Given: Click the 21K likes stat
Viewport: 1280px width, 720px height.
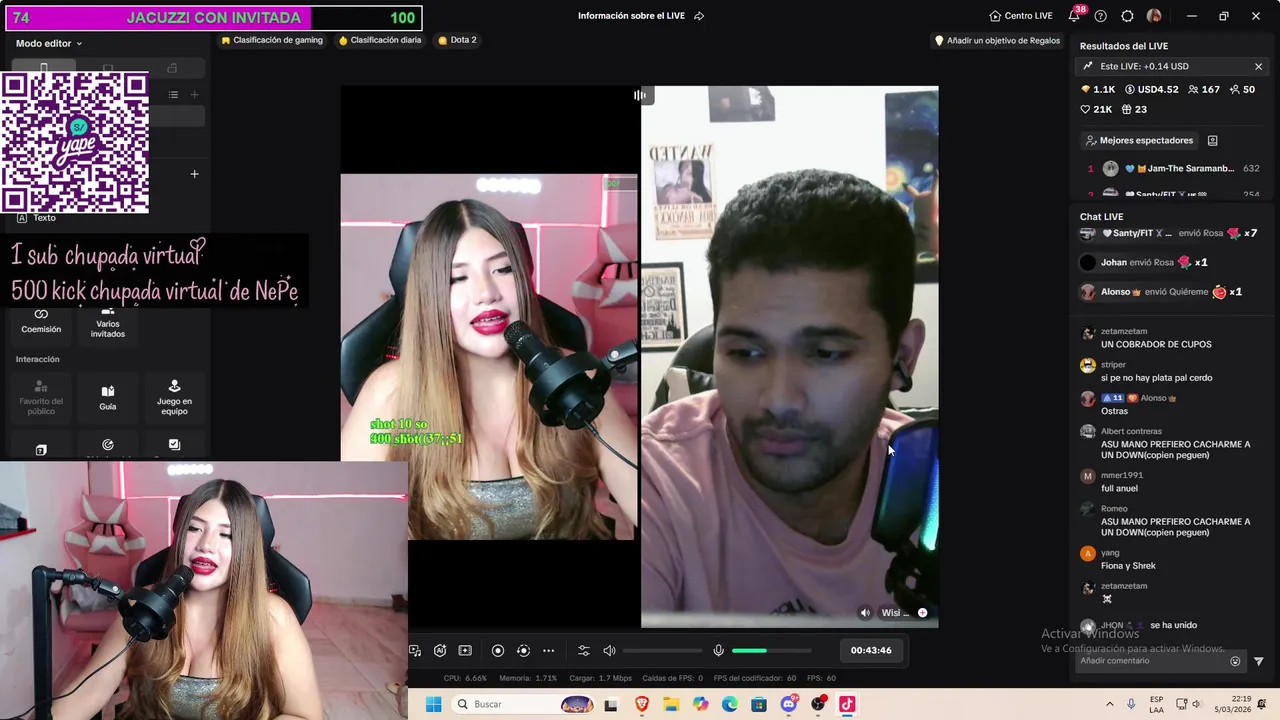Looking at the screenshot, I should tap(1096, 109).
